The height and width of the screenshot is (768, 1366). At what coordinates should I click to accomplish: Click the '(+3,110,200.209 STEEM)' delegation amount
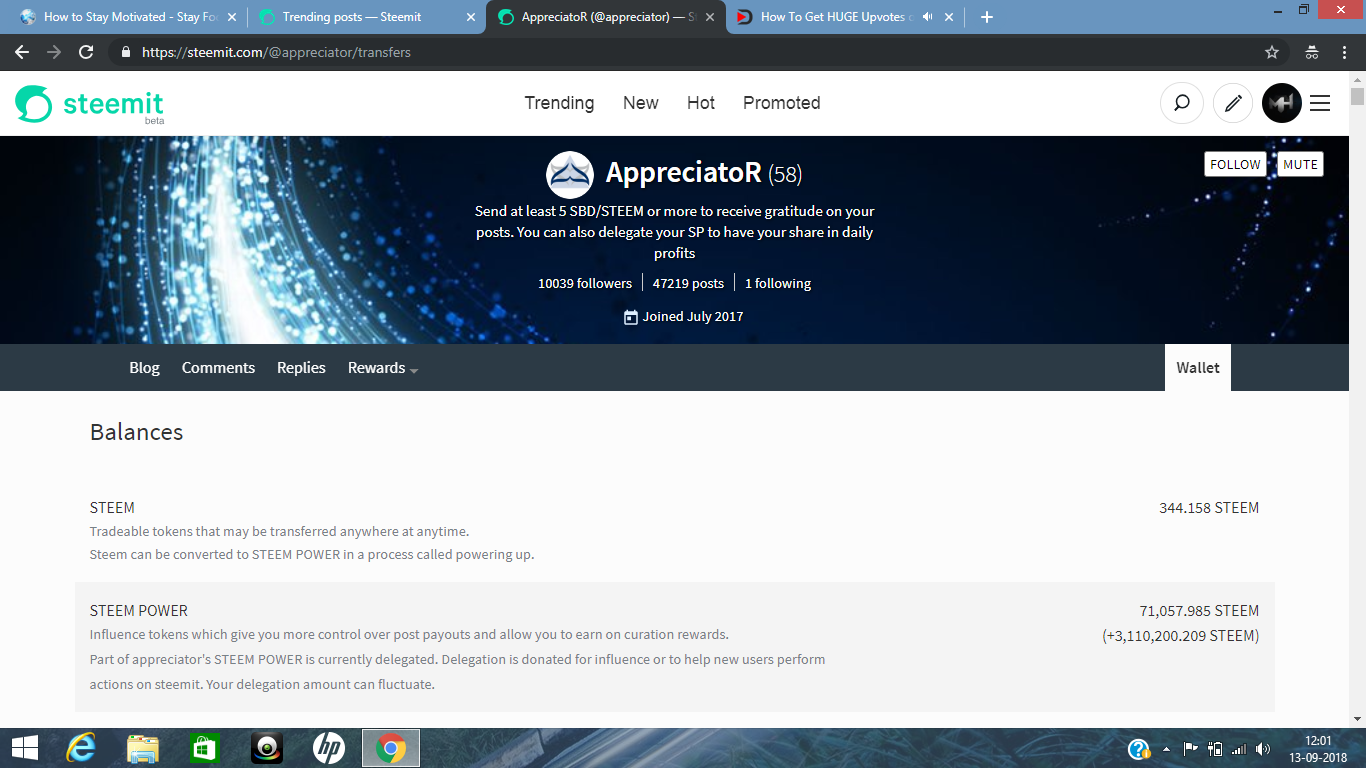[x=1181, y=635]
